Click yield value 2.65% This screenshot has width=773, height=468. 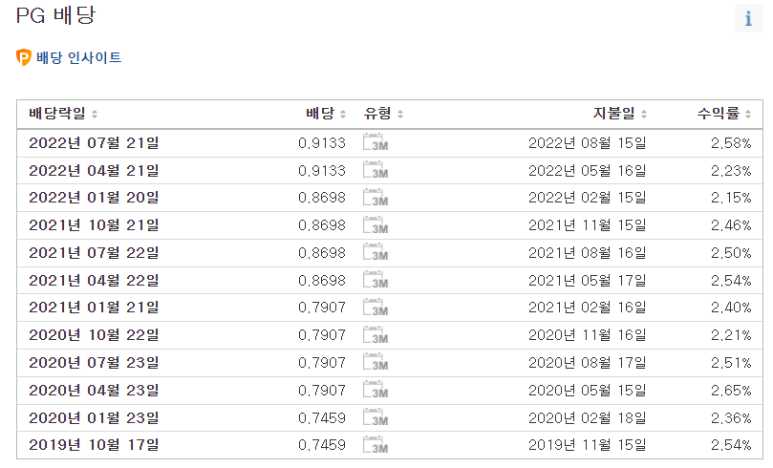click(731, 391)
